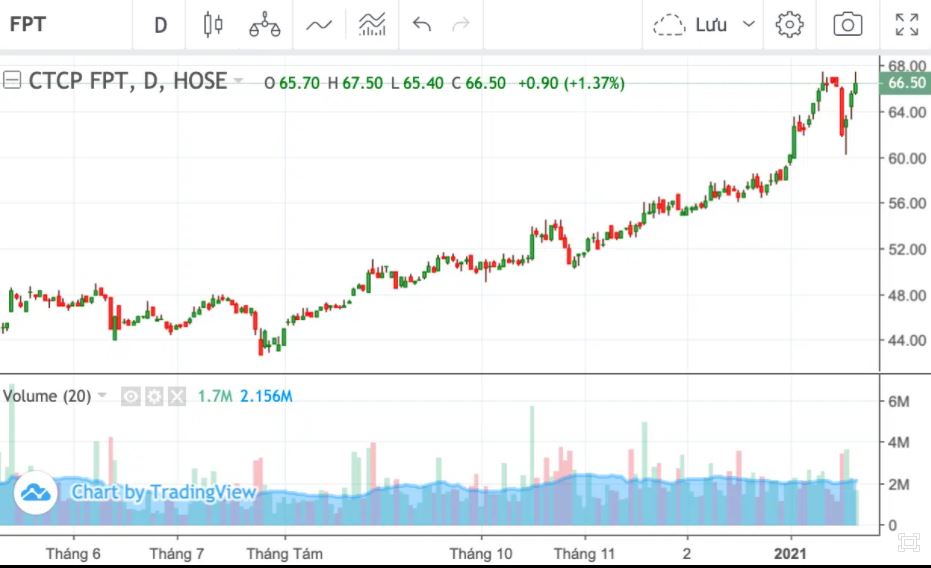This screenshot has height=568, width=931.
Task: Redo the chart action
Action: (461, 25)
